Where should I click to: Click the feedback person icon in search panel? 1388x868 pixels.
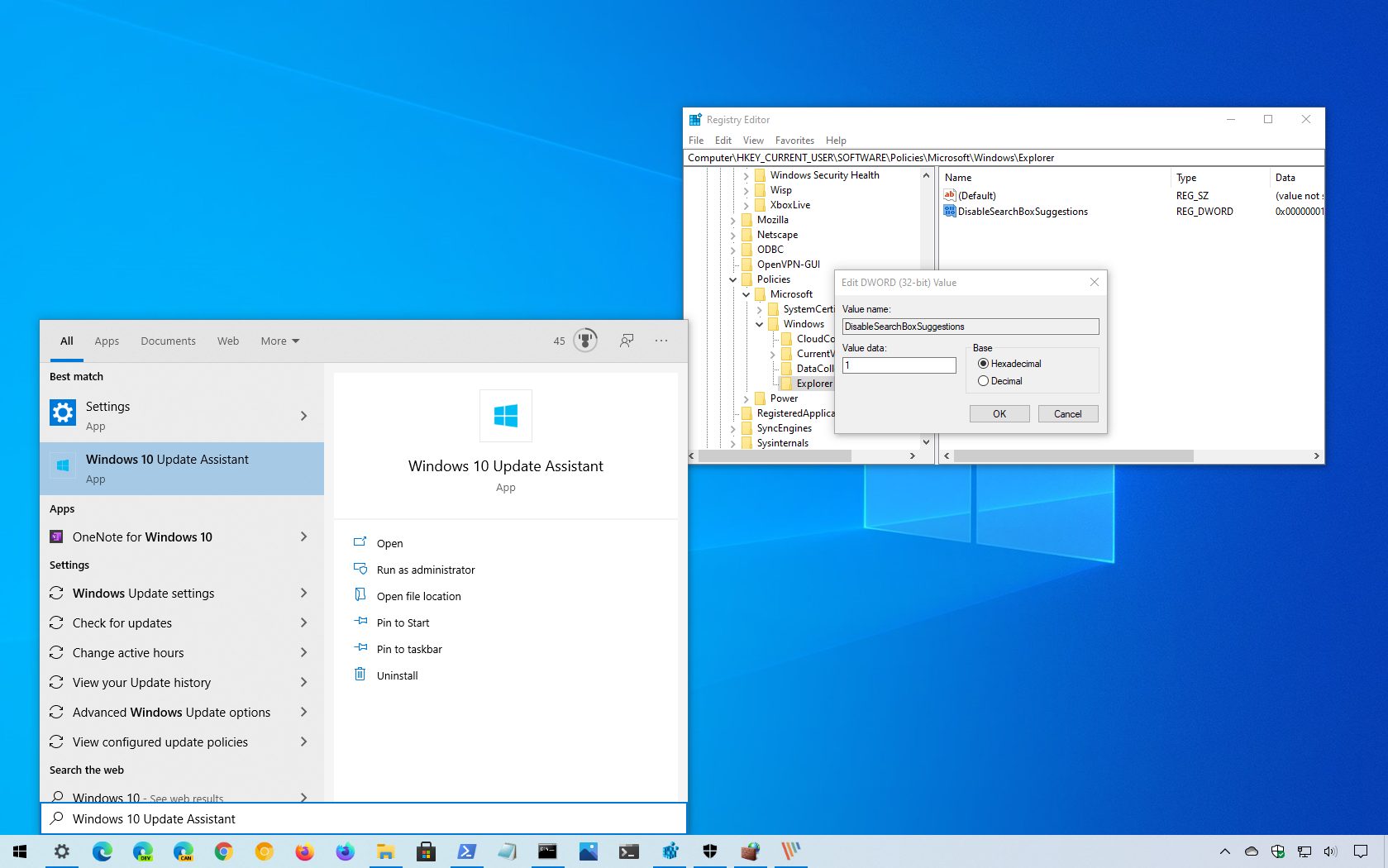(x=626, y=341)
